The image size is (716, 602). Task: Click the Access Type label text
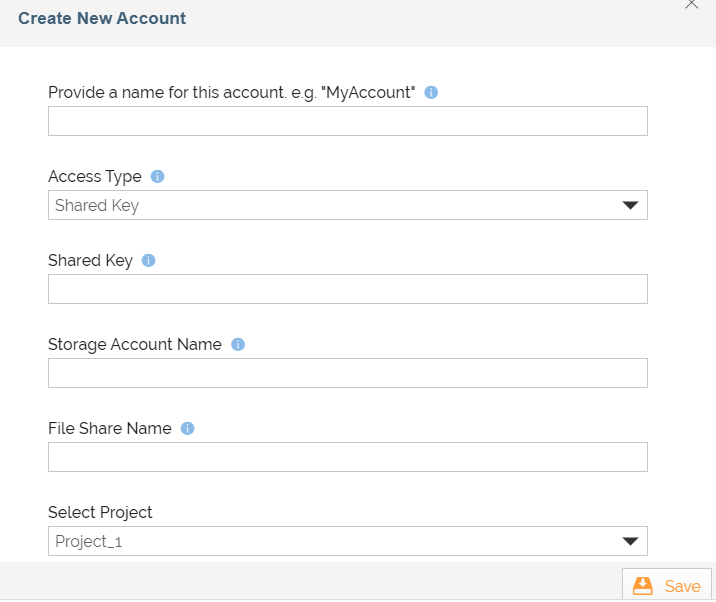click(95, 176)
